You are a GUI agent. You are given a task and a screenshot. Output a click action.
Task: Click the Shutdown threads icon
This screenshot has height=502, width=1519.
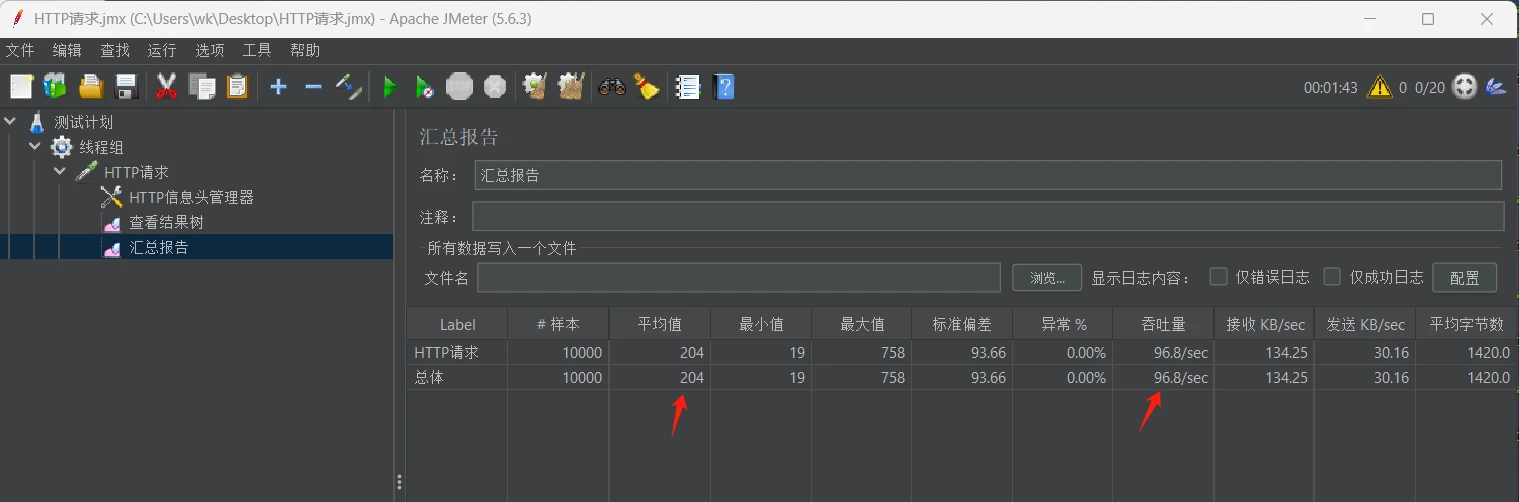tap(495, 87)
